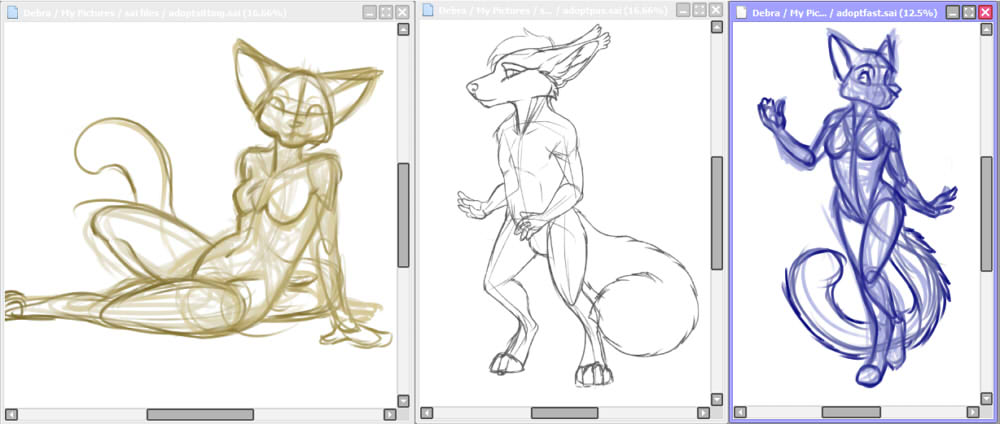Click vertical scrollbar thumb in adoptsitting.sai window

tap(404, 215)
